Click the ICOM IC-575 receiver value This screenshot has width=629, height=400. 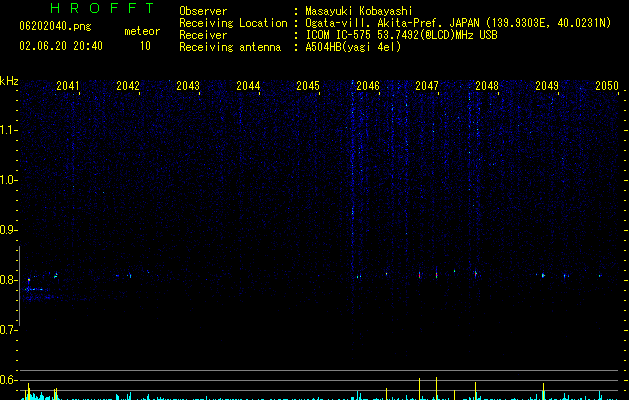tap(401, 35)
